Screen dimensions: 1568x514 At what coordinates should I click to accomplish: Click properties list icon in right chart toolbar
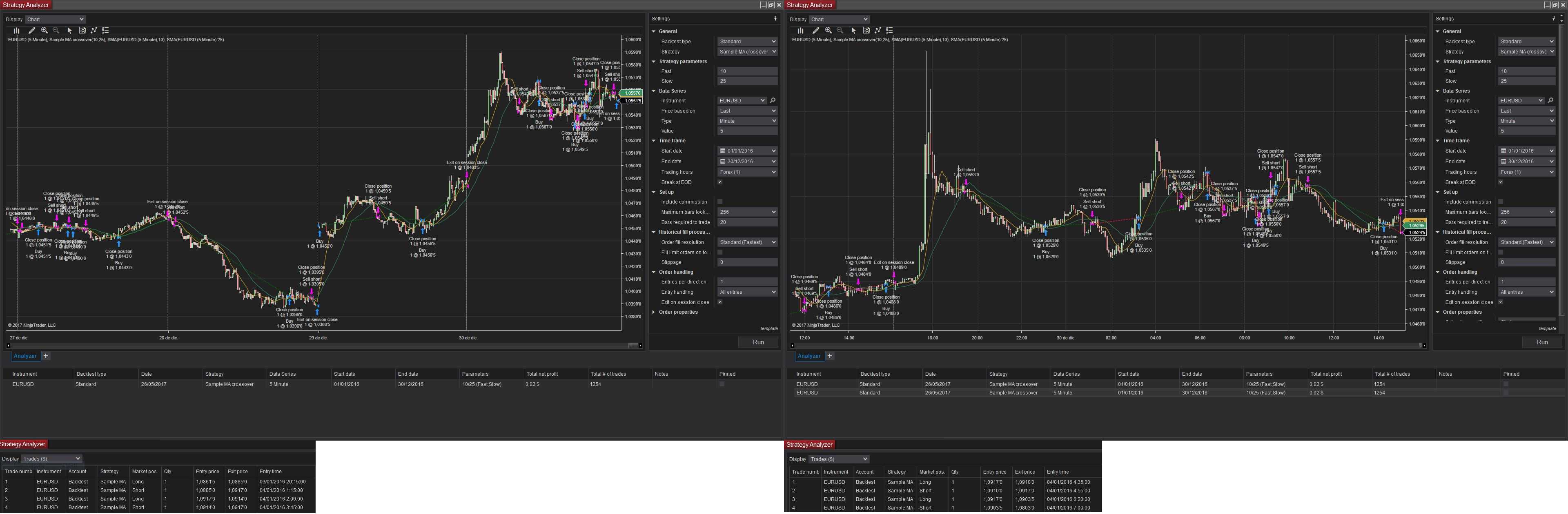(x=889, y=31)
